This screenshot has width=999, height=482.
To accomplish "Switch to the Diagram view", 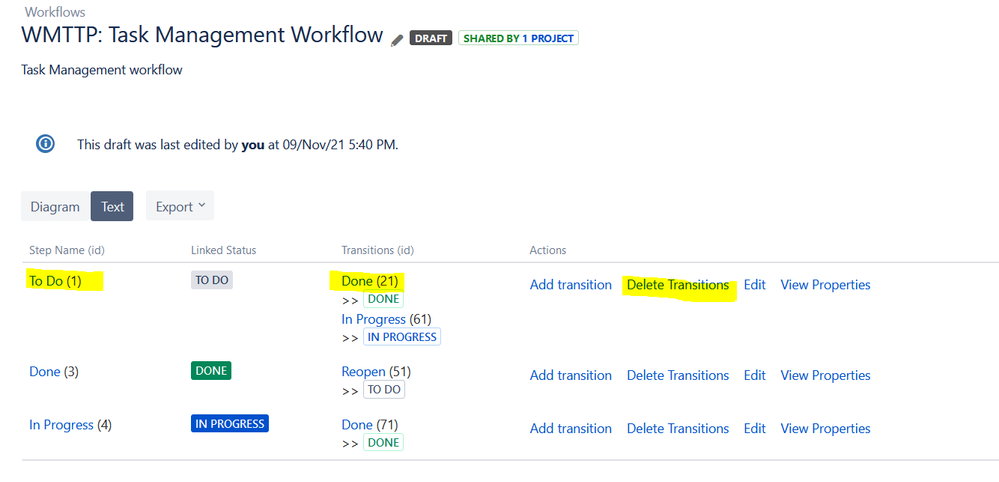I will click(55, 206).
